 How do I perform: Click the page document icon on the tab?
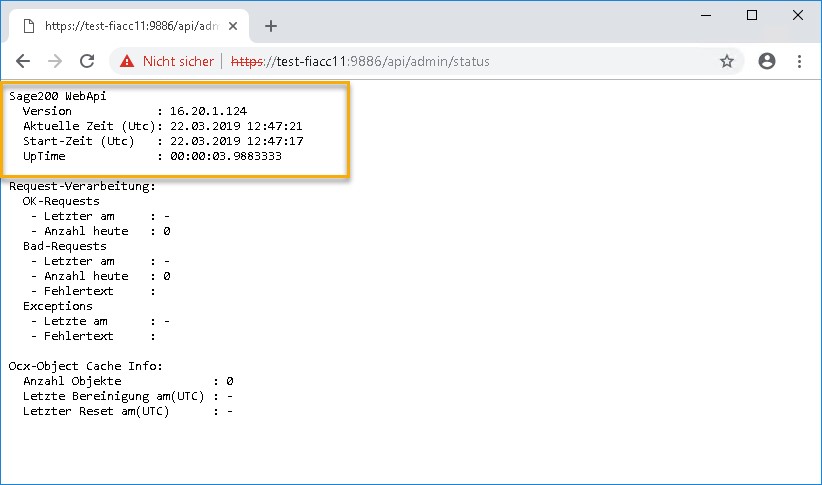coord(29,26)
